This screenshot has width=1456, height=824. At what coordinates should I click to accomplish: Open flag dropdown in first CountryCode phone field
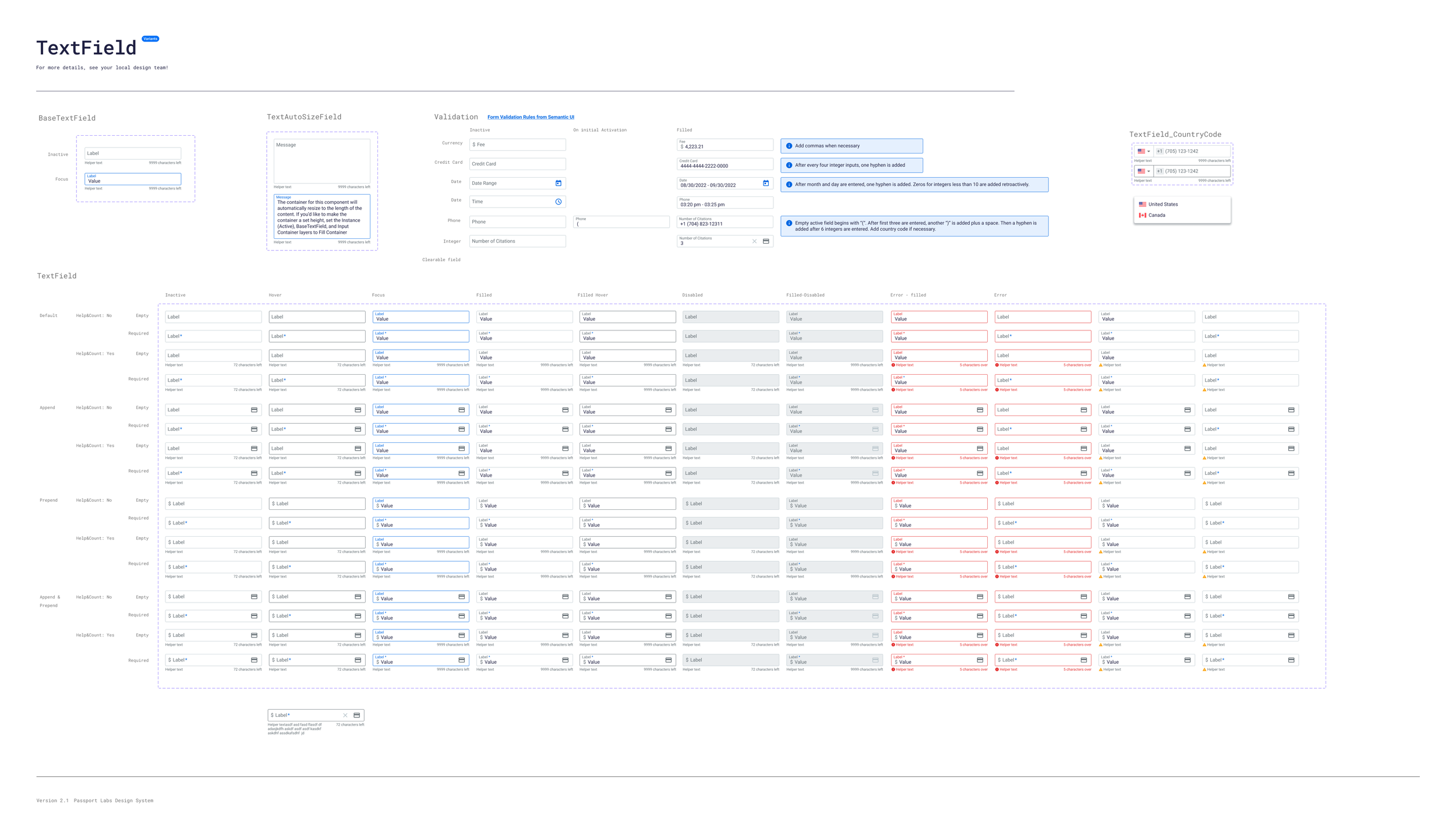(x=1144, y=152)
